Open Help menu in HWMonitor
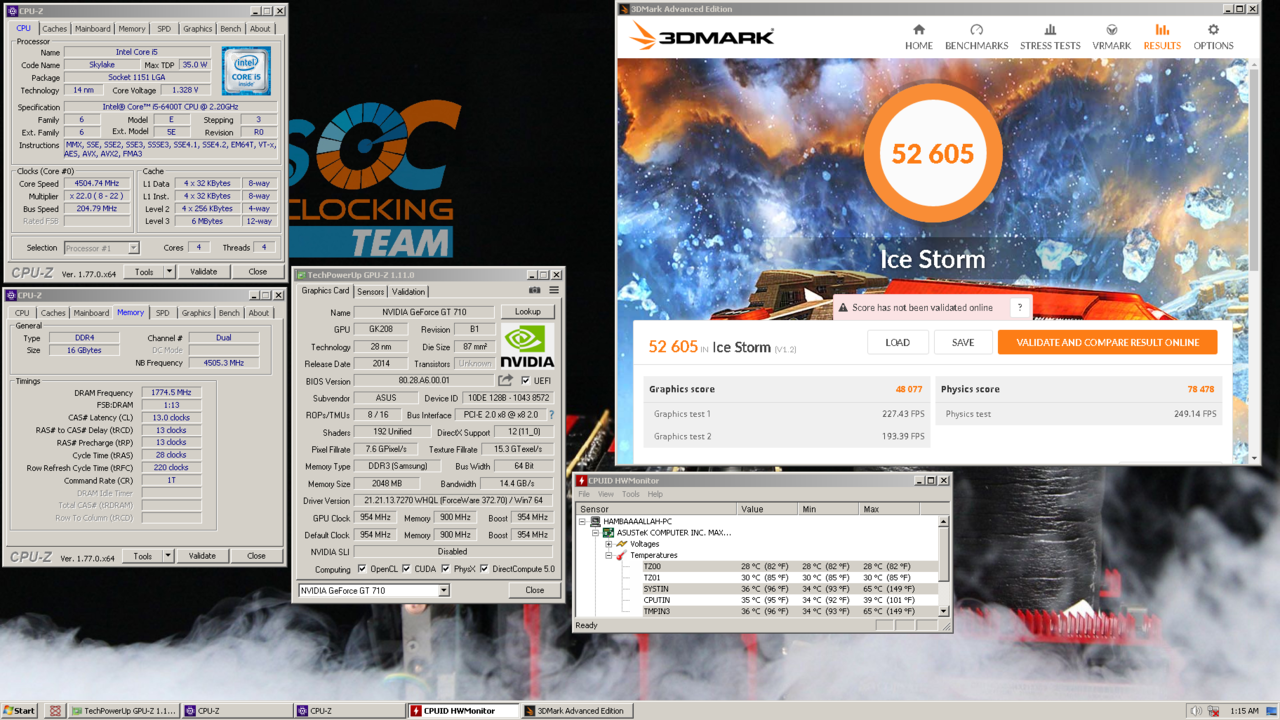Screen dimensions: 1280x720 [655, 494]
